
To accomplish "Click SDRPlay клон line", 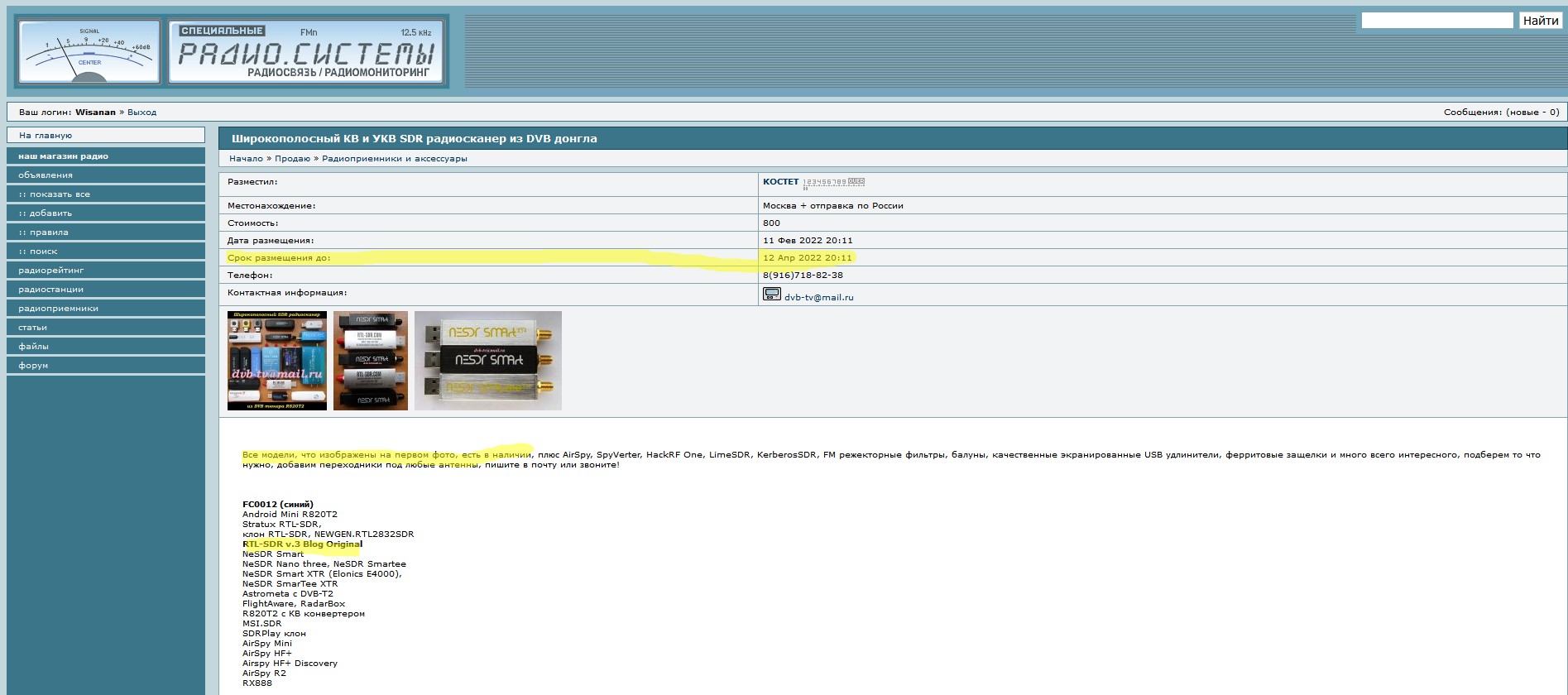I will click(x=274, y=634).
